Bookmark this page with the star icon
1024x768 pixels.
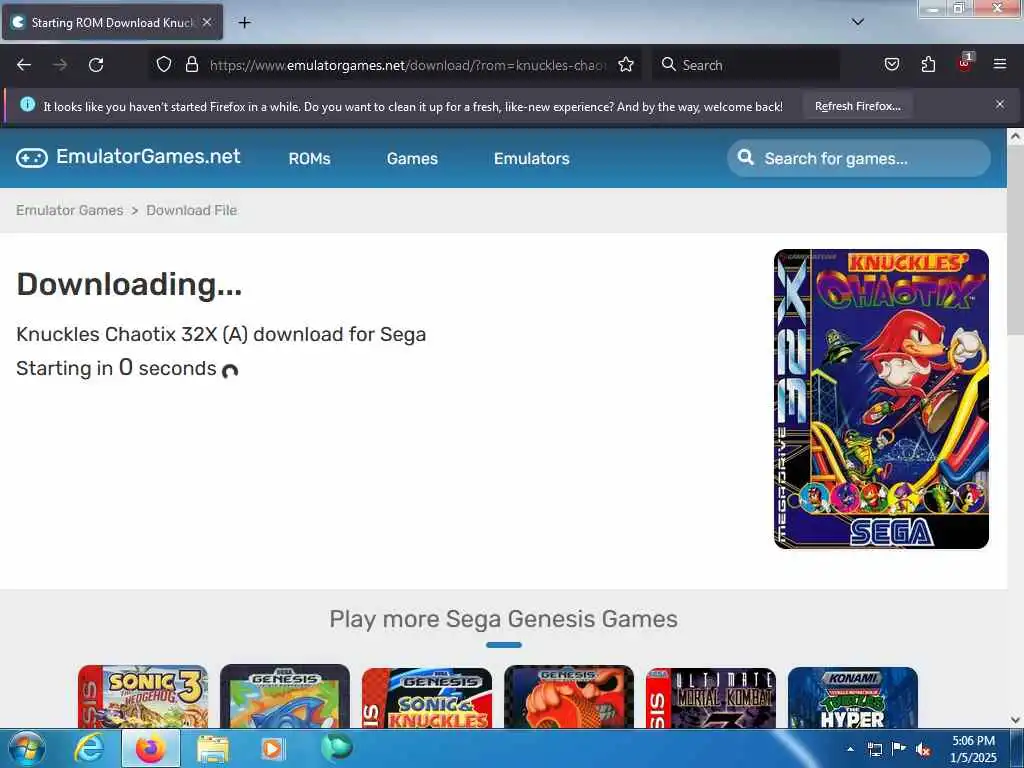(626, 64)
